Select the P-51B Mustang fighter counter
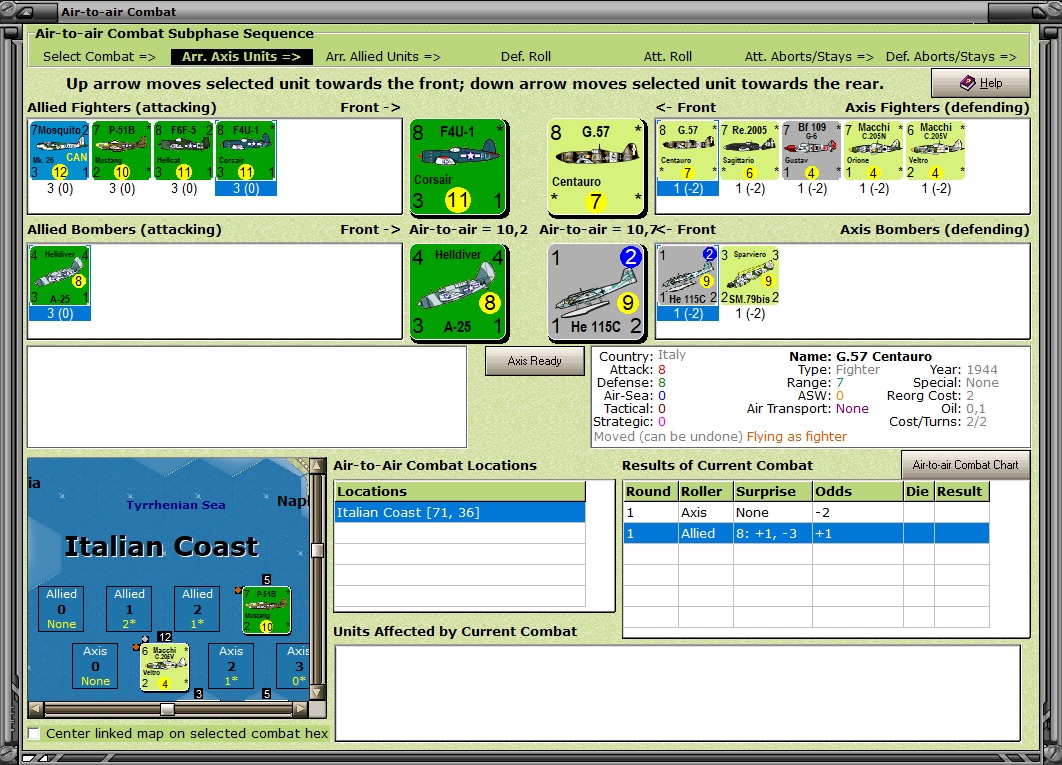This screenshot has width=1062, height=765. [x=121, y=150]
